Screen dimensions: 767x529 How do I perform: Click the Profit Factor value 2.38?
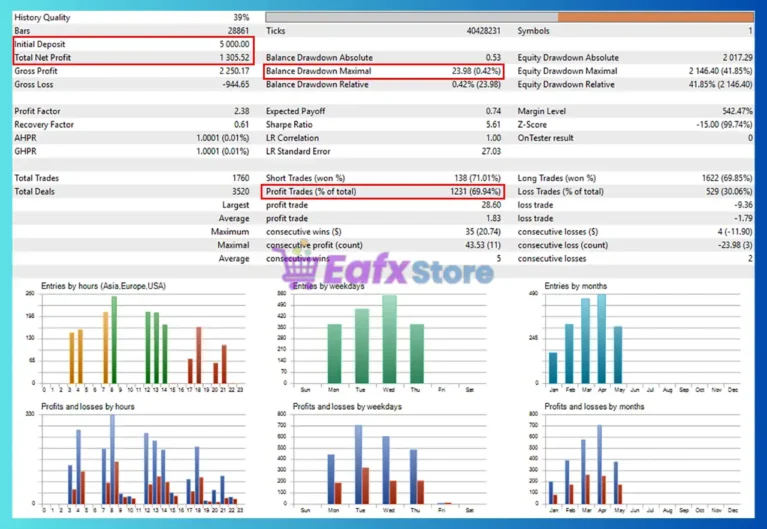pyautogui.click(x=242, y=111)
